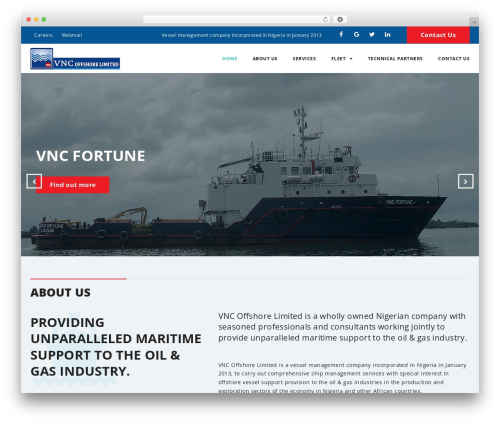Screen dimensions: 500x423
Task: Open the Contact Us navigation item
Action: 453,59
